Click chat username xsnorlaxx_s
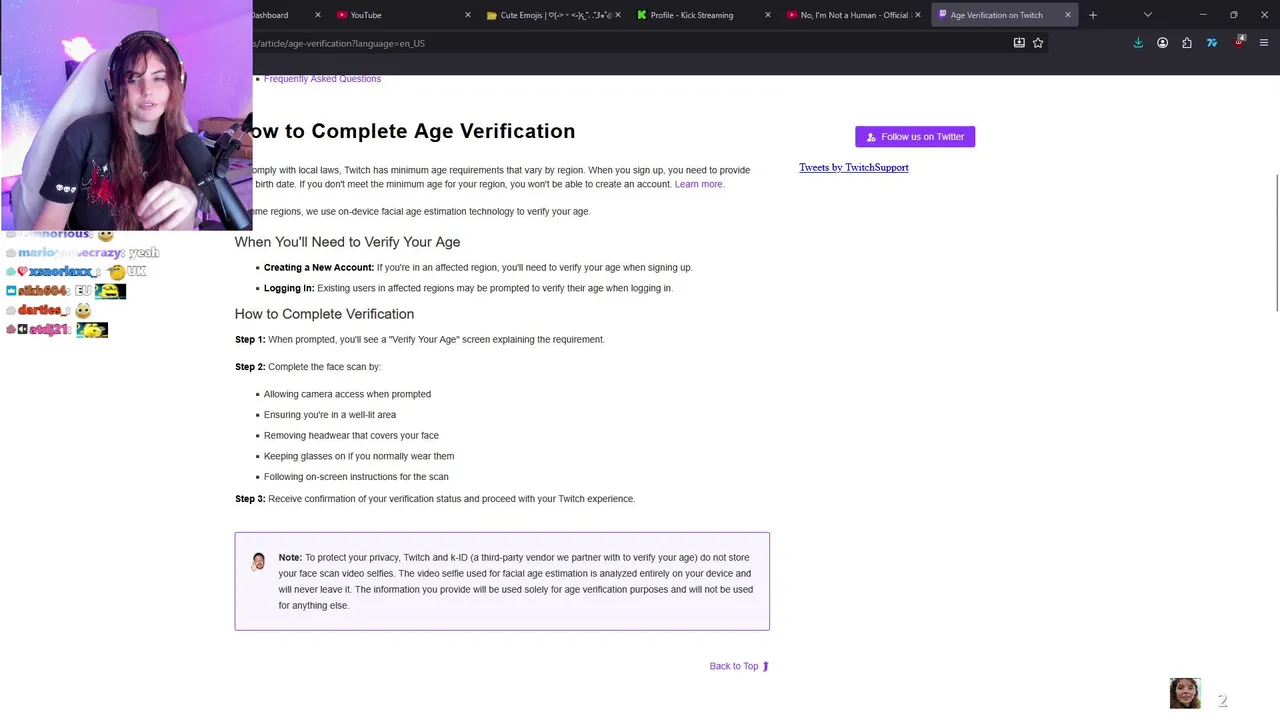The image size is (1280, 720). [x=64, y=272]
